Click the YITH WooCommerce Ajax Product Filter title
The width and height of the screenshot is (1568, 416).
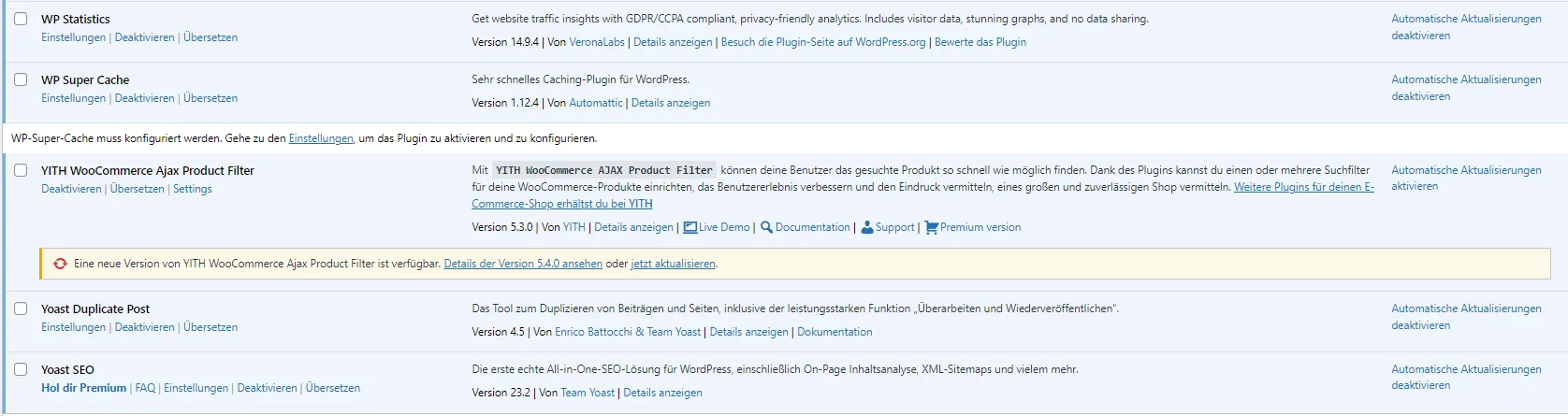tap(148, 170)
